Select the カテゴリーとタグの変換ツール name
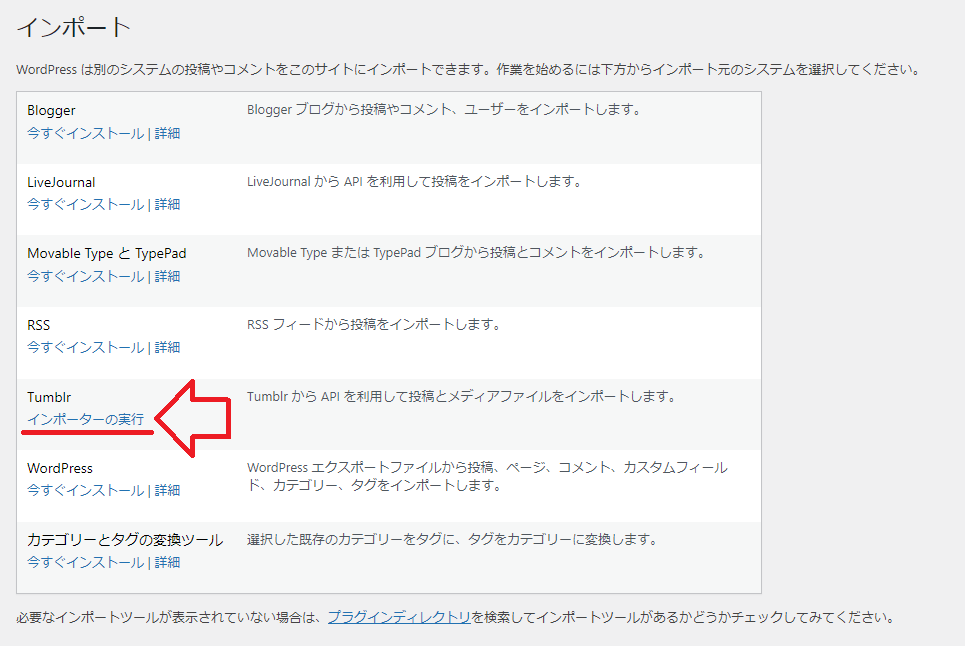 point(125,540)
